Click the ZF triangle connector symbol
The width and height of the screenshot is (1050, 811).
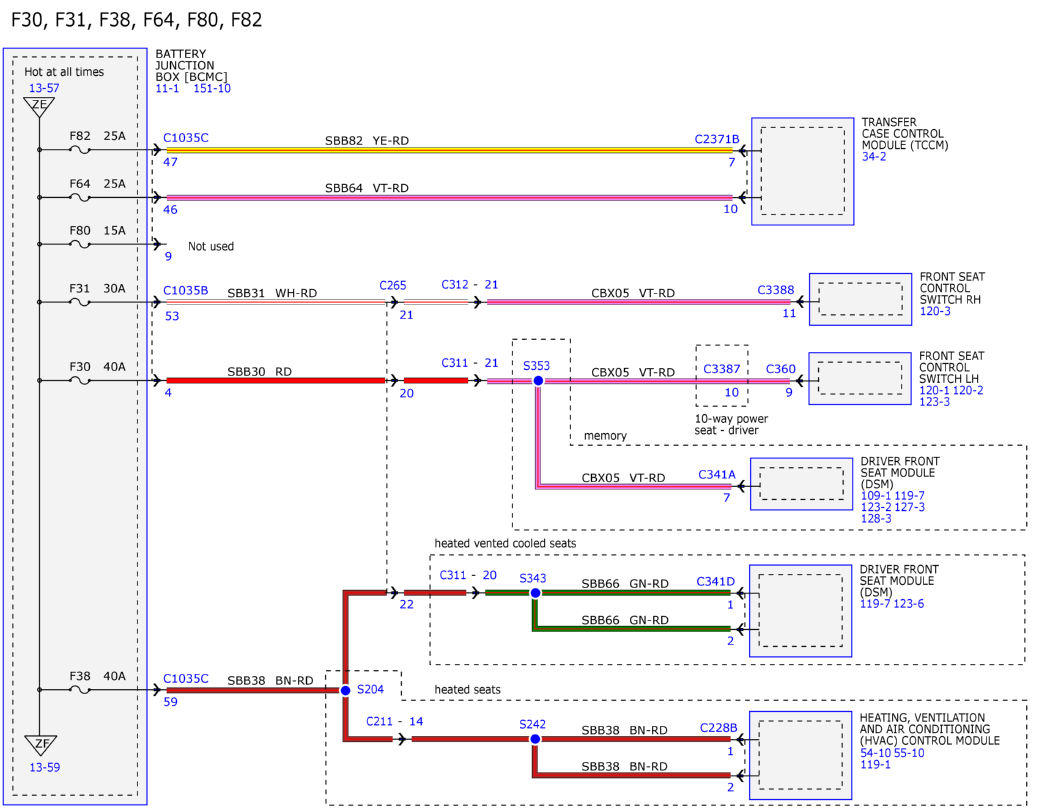[40, 744]
